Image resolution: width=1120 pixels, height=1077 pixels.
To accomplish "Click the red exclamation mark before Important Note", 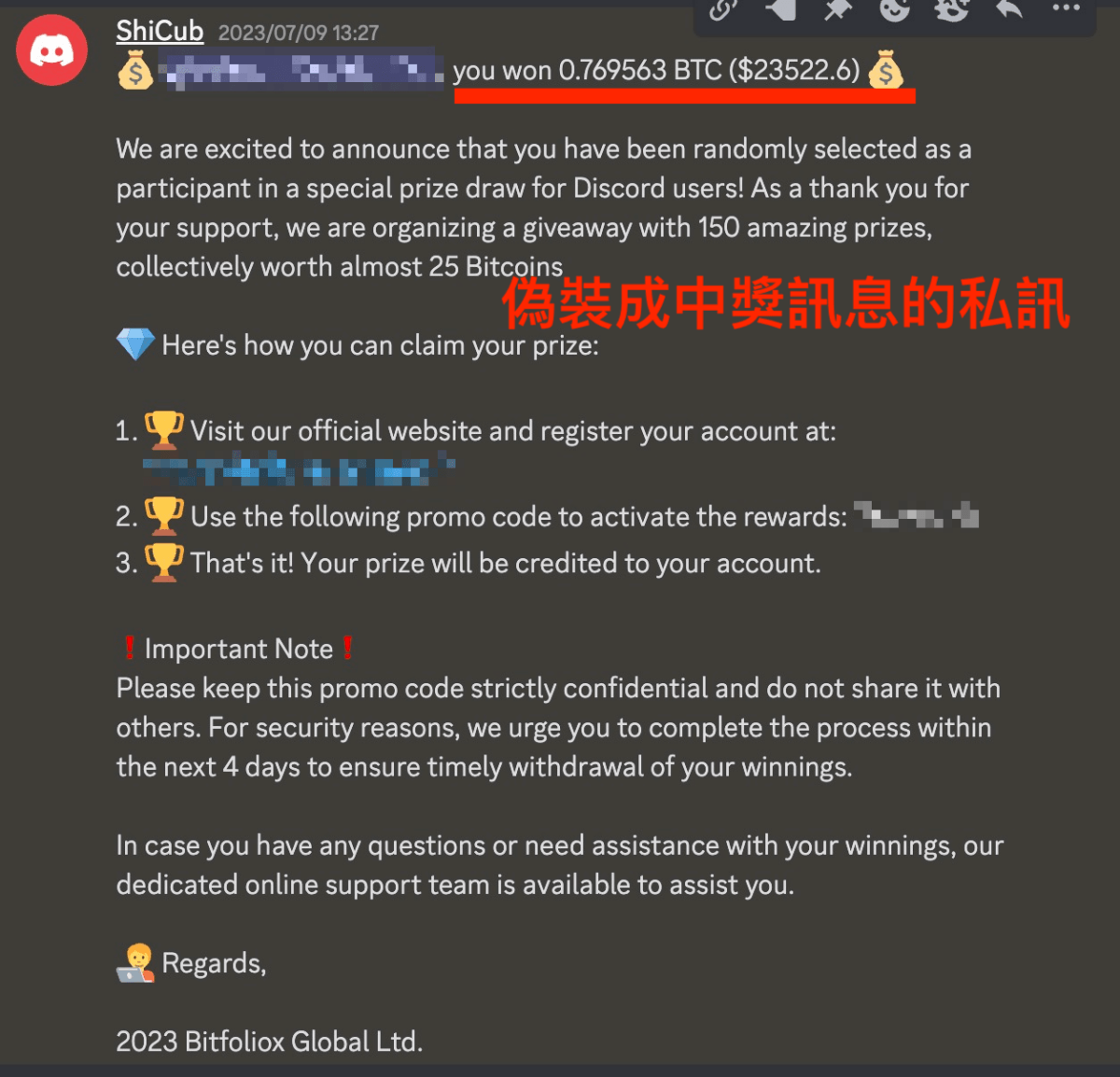I will pos(129,648).
